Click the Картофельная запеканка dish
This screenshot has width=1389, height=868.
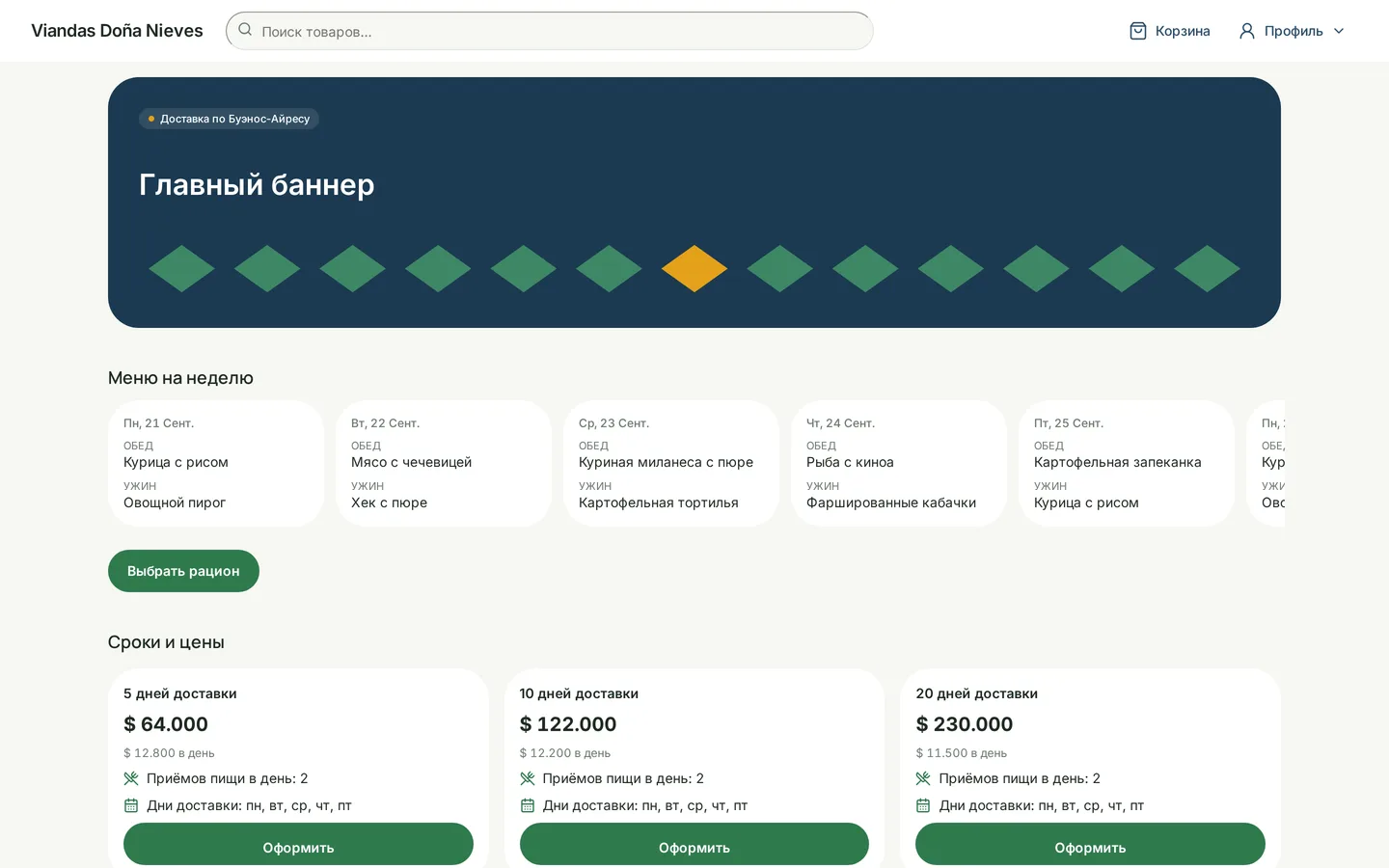1118,462
